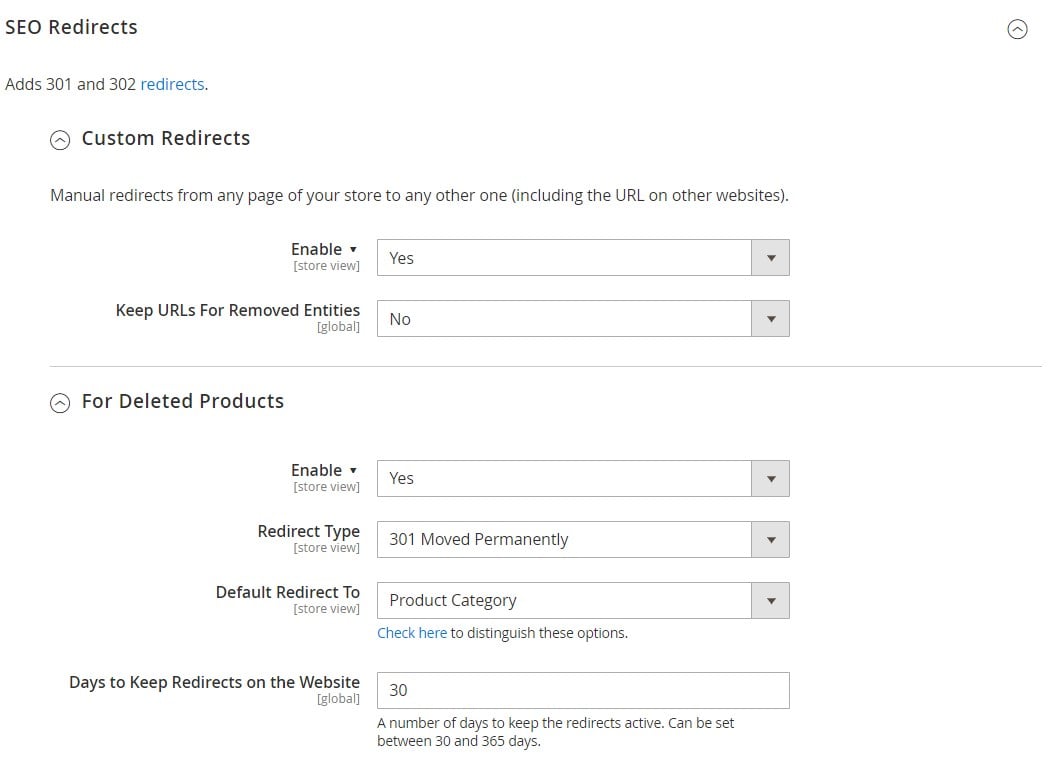The height and width of the screenshot is (770, 1052).
Task: Click the Redirect Type label
Action: [309, 531]
